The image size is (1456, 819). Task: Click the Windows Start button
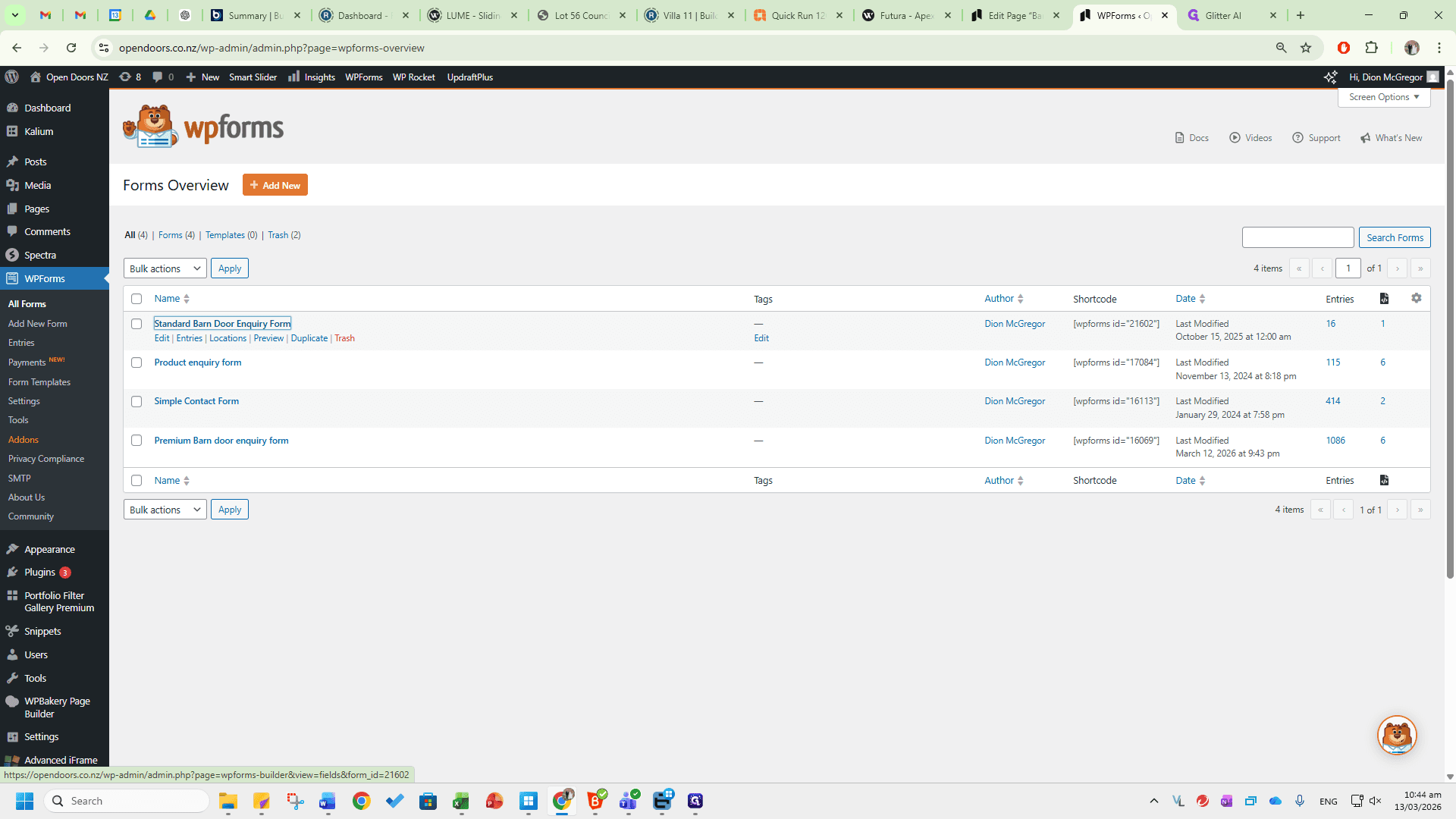(25, 801)
